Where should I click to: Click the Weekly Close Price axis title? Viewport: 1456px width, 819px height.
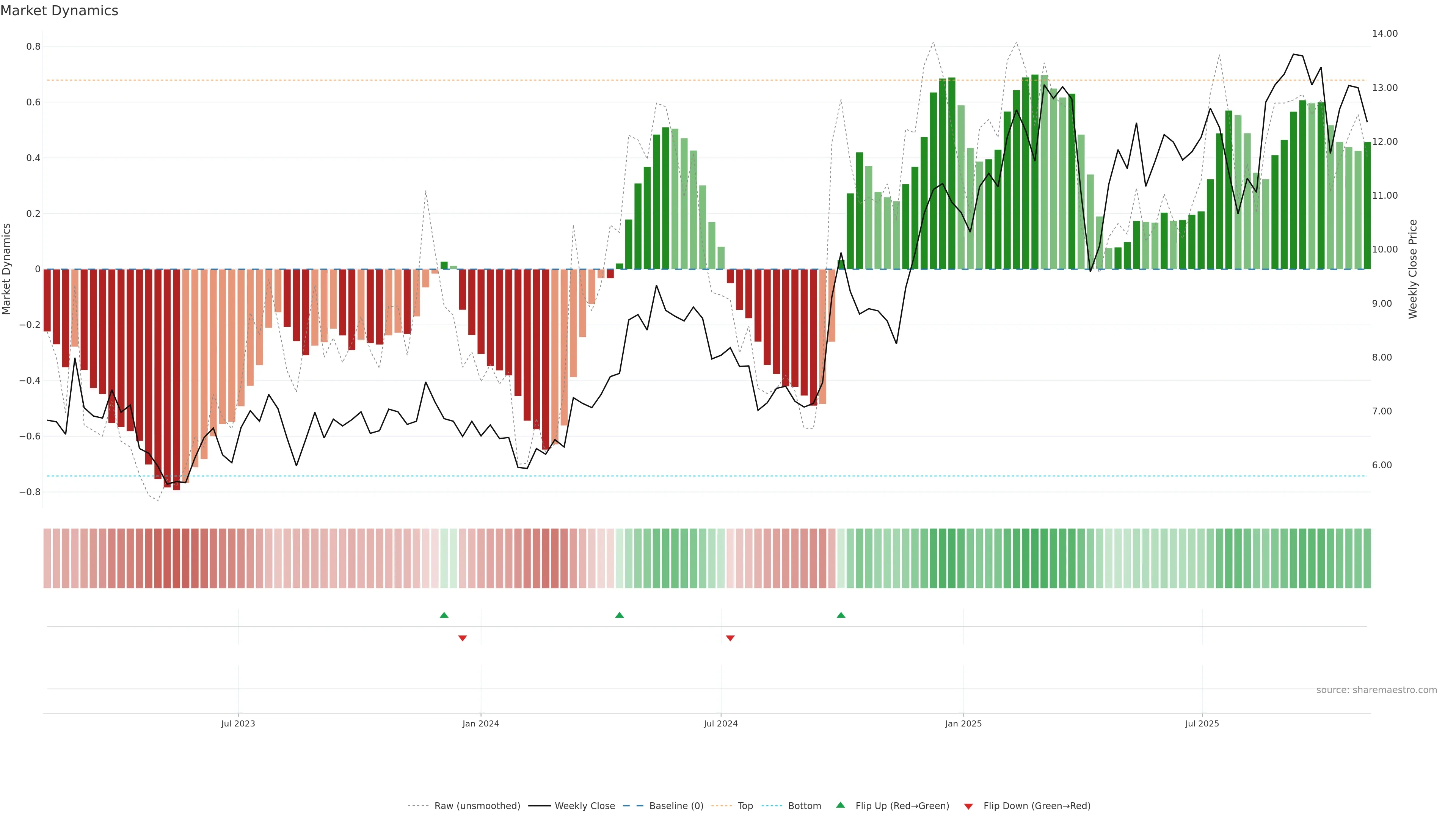(x=1413, y=269)
